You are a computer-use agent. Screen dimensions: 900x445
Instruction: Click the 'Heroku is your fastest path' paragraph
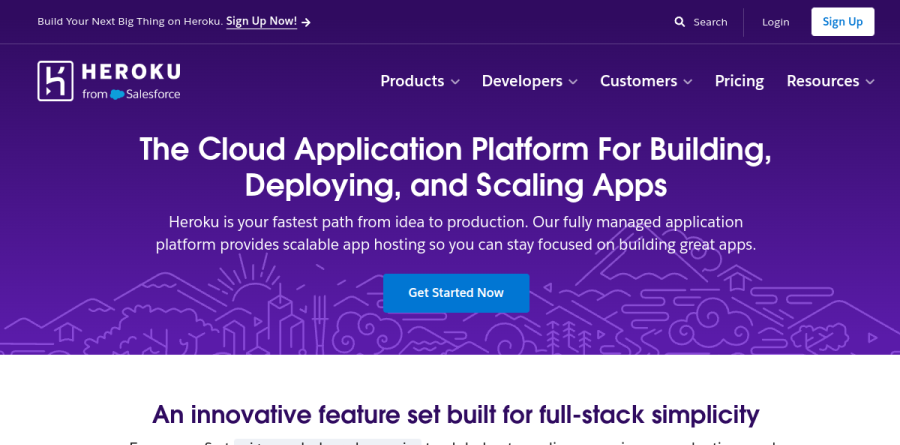point(456,233)
